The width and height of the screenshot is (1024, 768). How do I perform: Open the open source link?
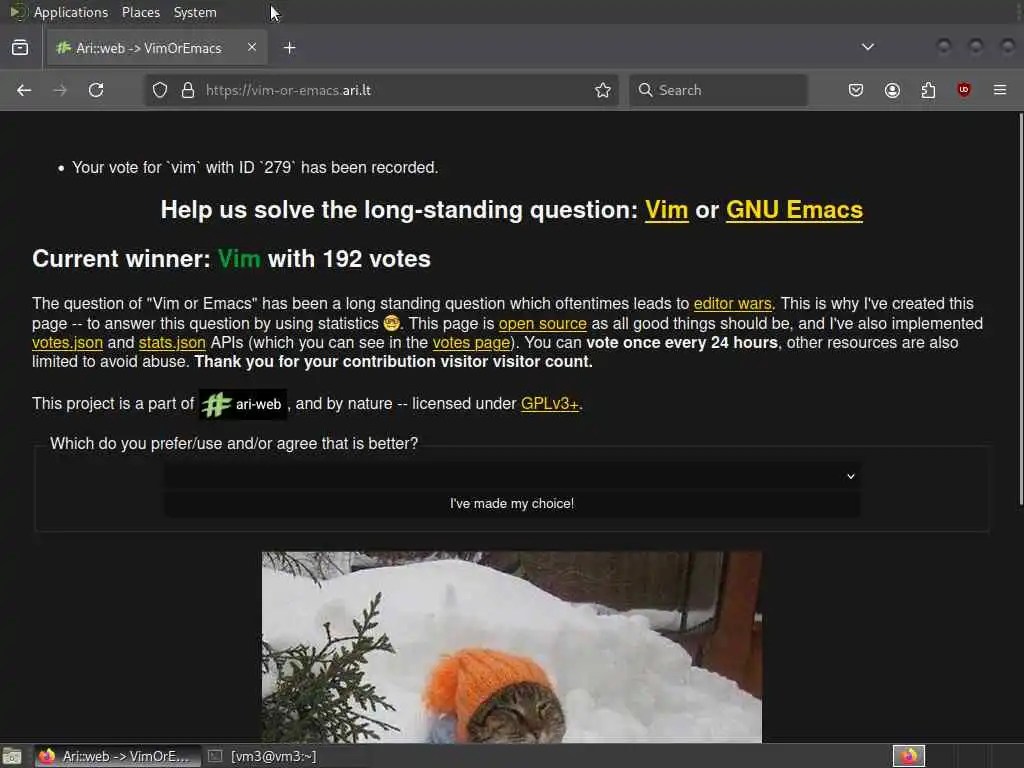click(543, 323)
